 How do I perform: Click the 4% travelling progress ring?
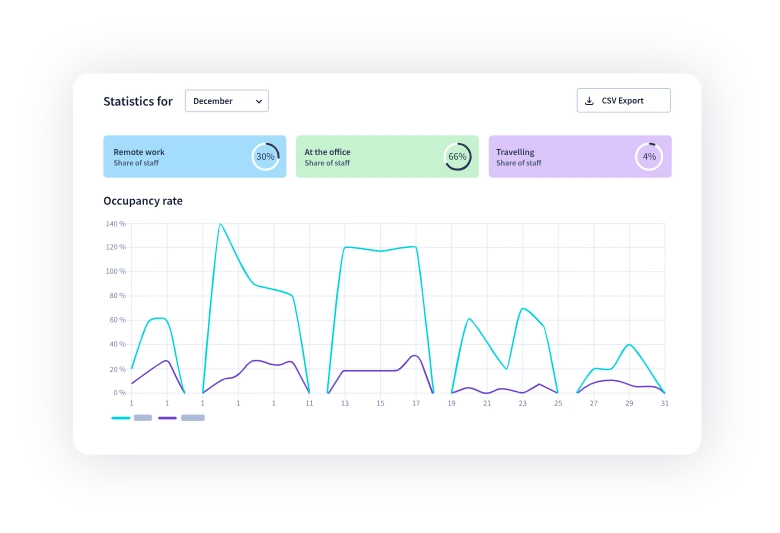pyautogui.click(x=649, y=157)
